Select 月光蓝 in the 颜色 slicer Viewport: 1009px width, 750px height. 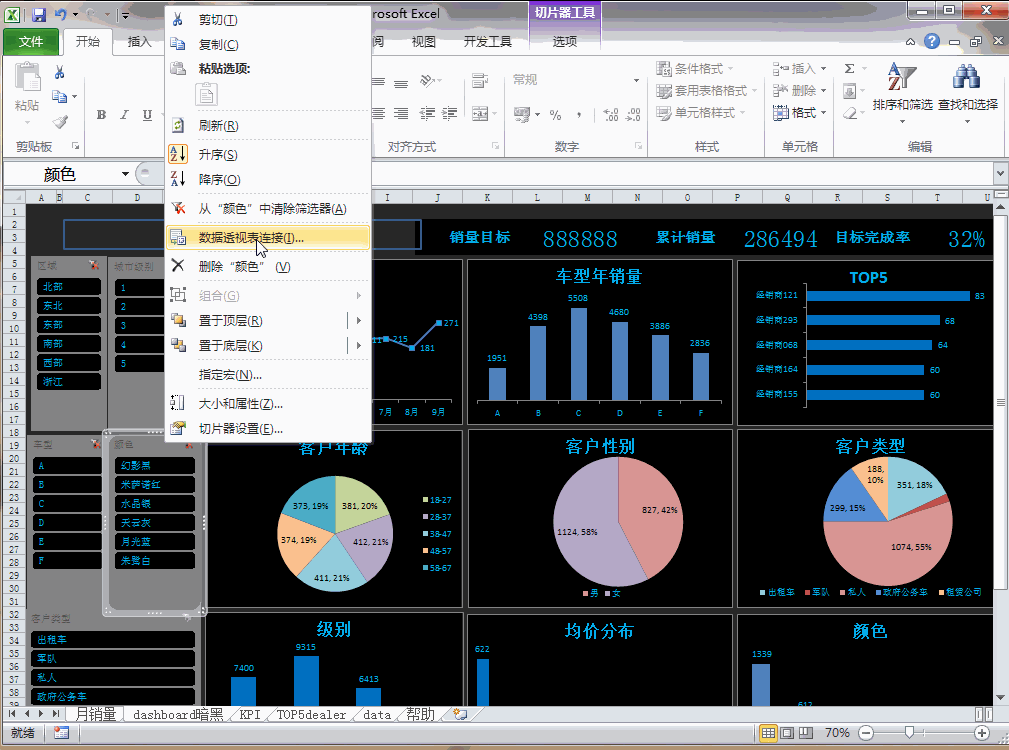pyautogui.click(x=154, y=542)
